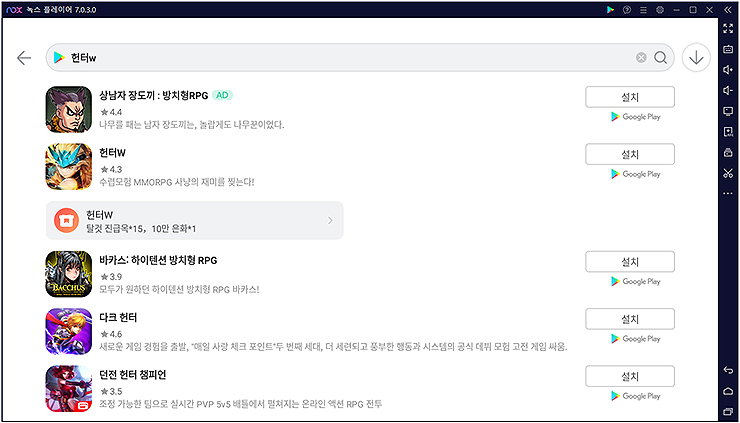Expand the 헌터W gift card chevron
The image size is (740, 423).
tap(330, 220)
